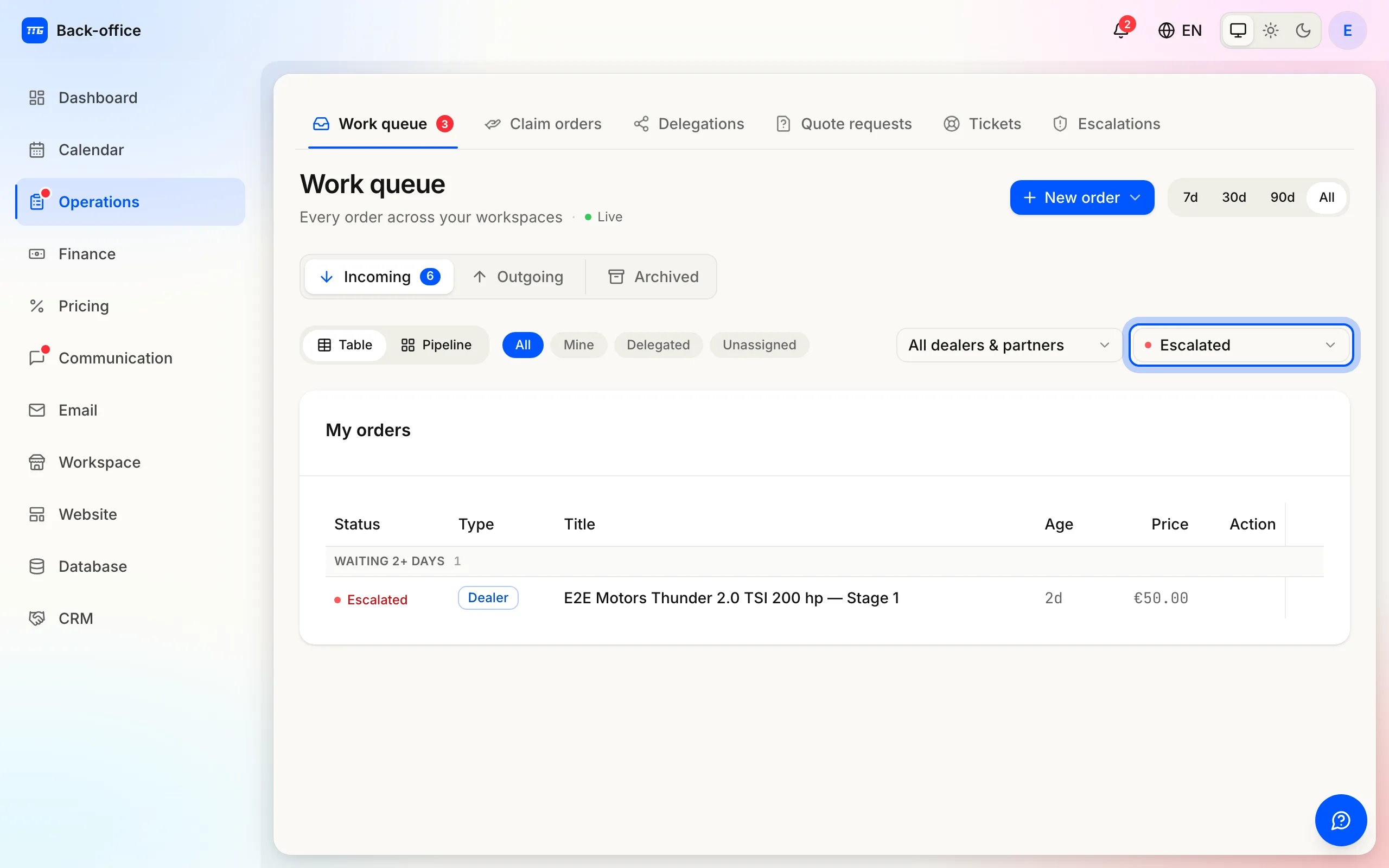1389x868 pixels.
Task: Set the time range to 90d
Action: click(x=1282, y=197)
